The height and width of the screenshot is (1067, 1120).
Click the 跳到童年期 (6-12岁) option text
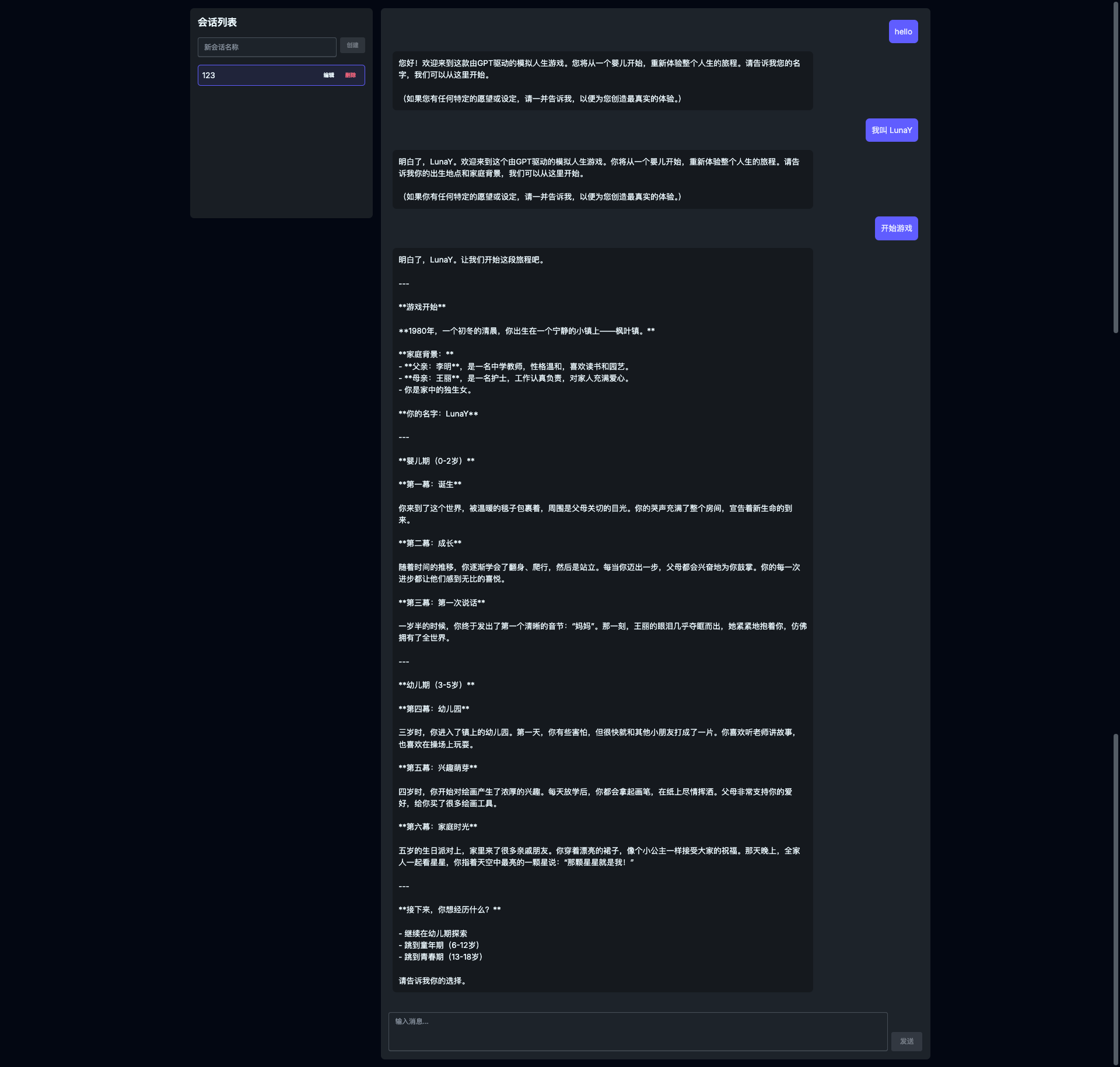tap(442, 945)
